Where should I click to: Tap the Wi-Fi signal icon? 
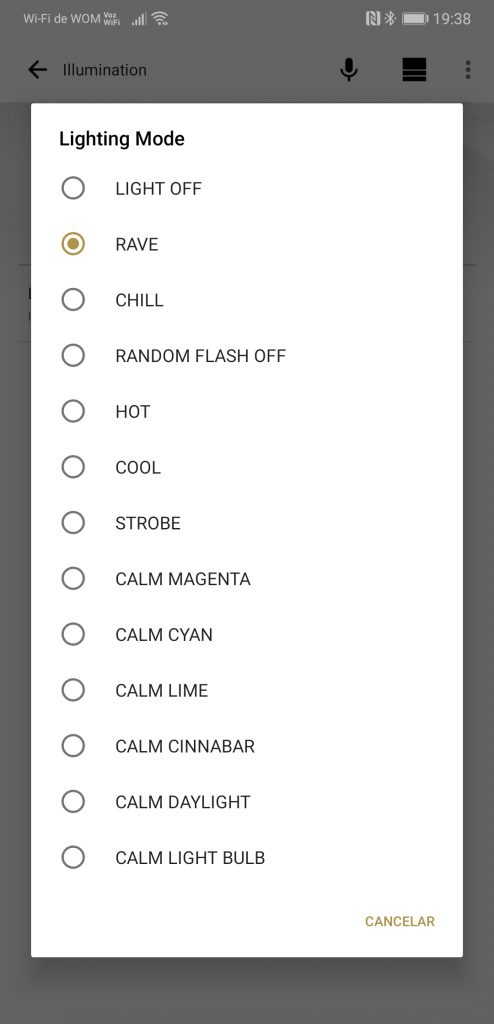160,19
